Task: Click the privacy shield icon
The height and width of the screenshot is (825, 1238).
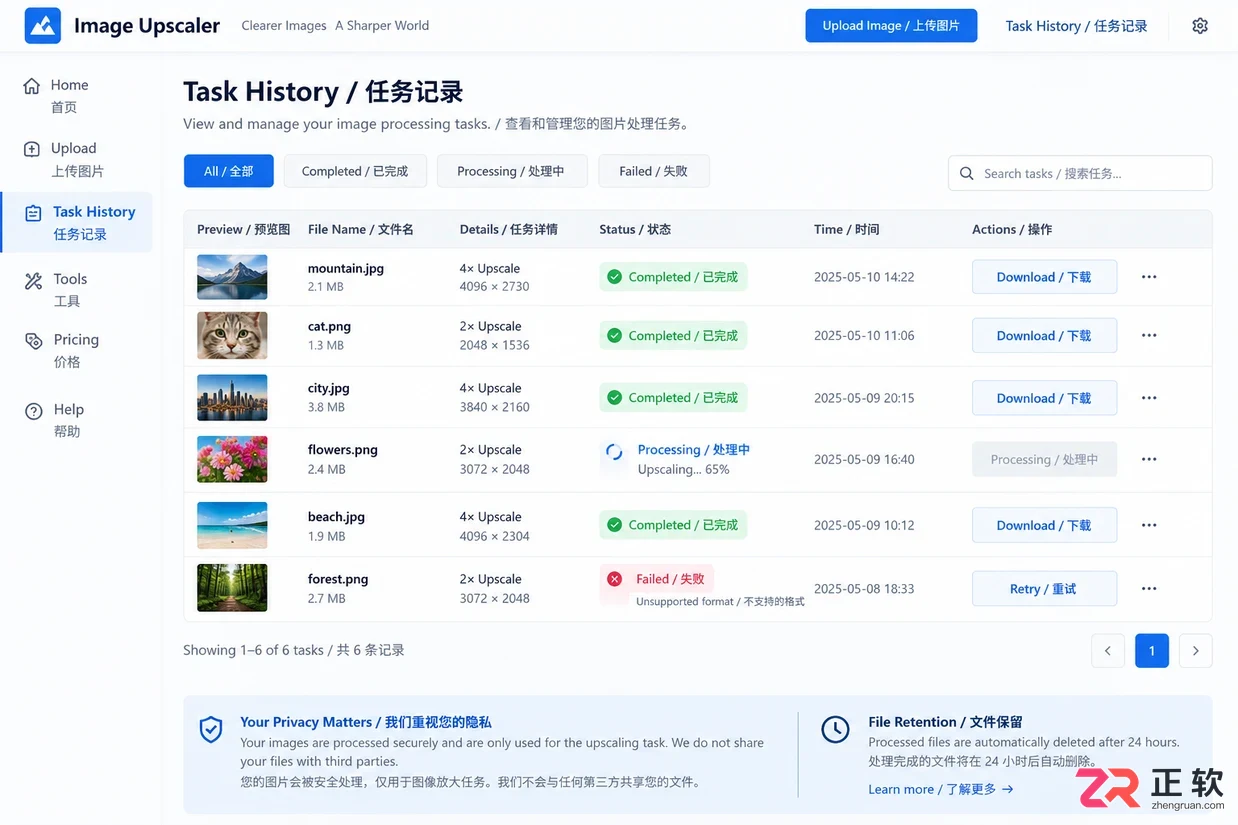Action: 211,730
